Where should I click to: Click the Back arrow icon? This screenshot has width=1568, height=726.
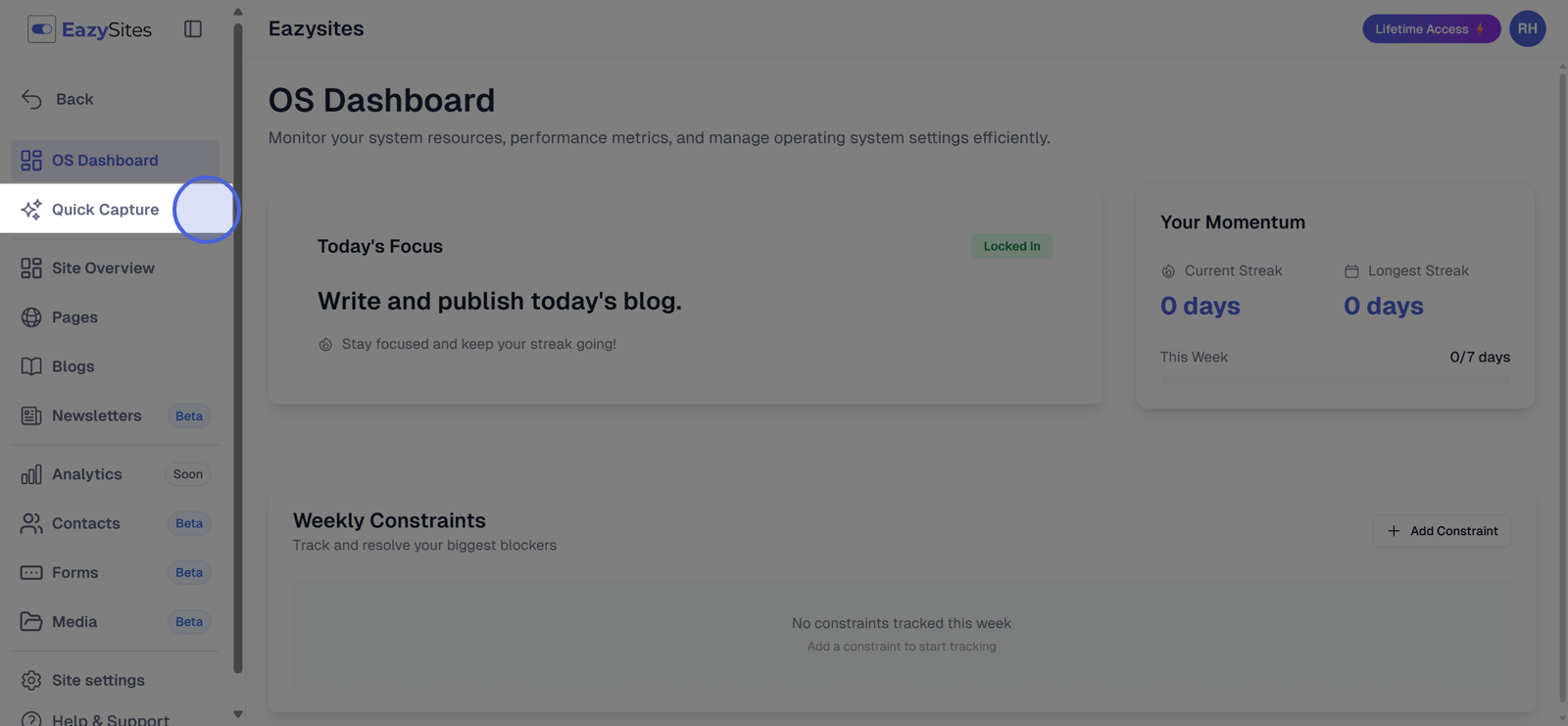coord(31,99)
